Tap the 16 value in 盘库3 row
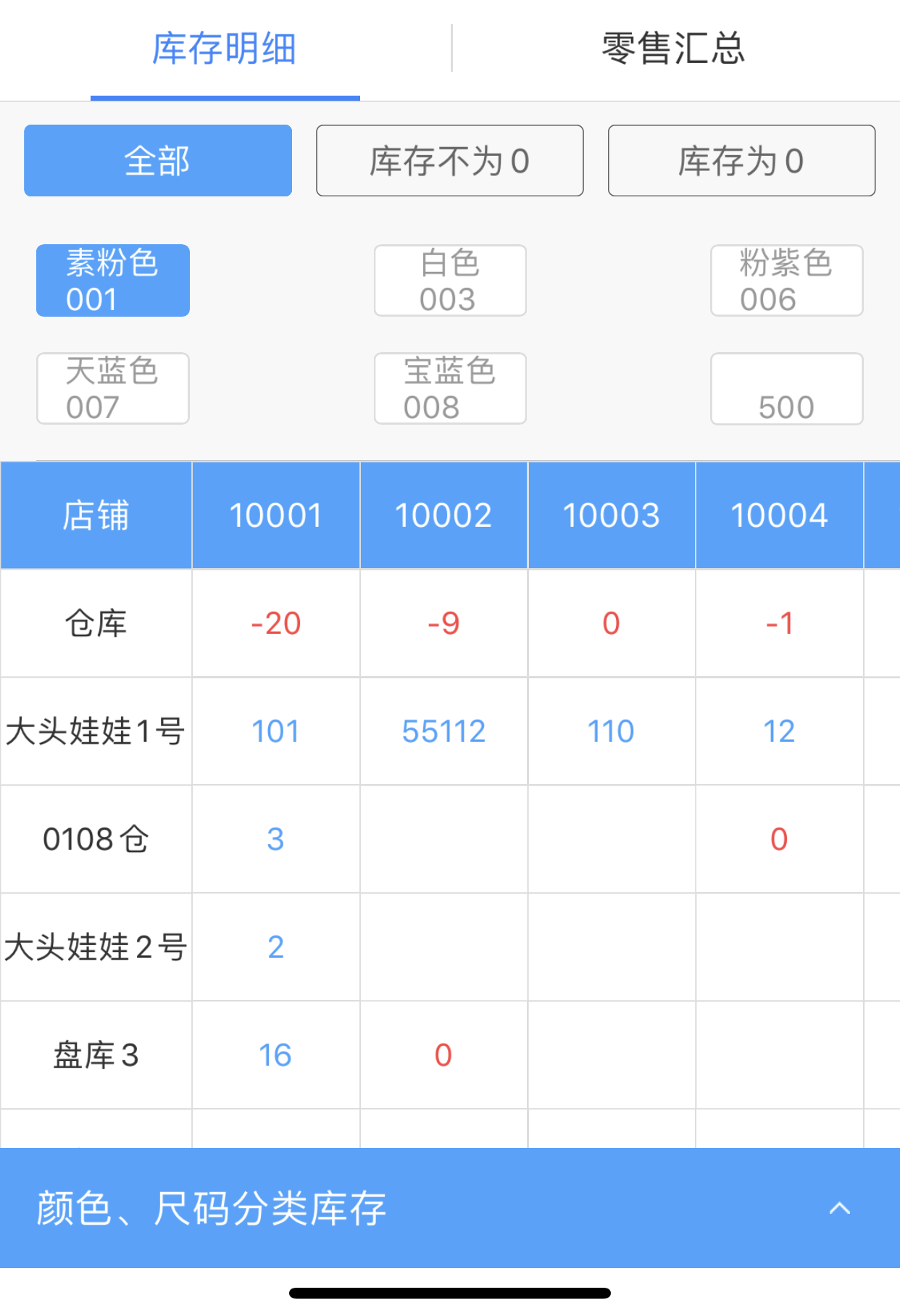The height and width of the screenshot is (1316, 900). click(275, 1055)
